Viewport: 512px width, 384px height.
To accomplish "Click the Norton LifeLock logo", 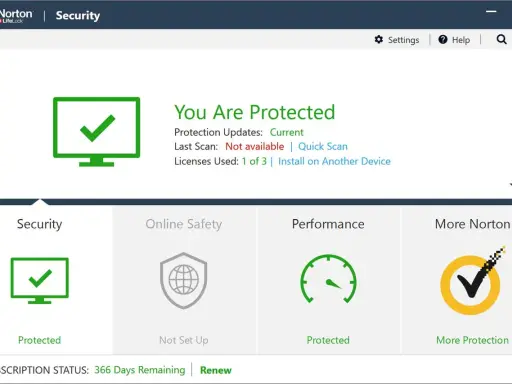I will click(x=16, y=16).
